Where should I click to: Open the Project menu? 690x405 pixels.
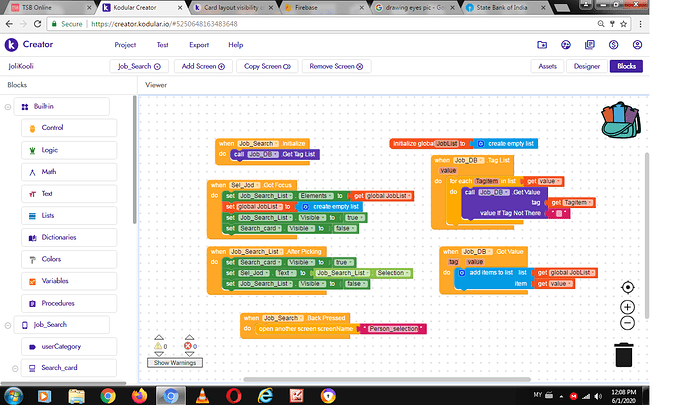[125, 45]
